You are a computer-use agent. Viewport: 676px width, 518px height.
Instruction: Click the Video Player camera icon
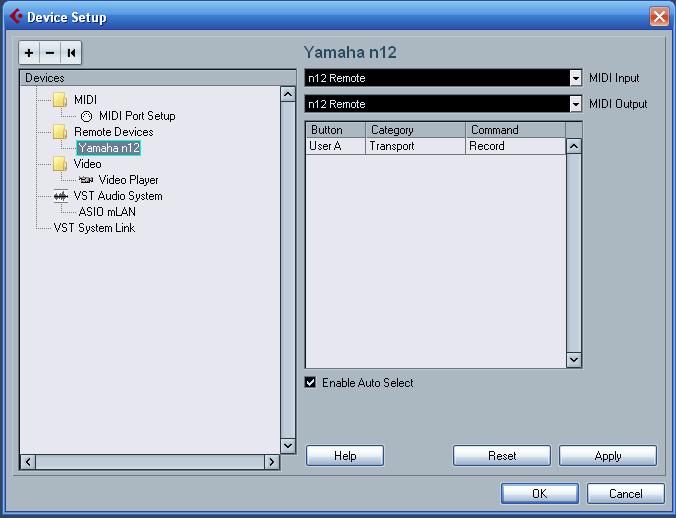(86, 180)
